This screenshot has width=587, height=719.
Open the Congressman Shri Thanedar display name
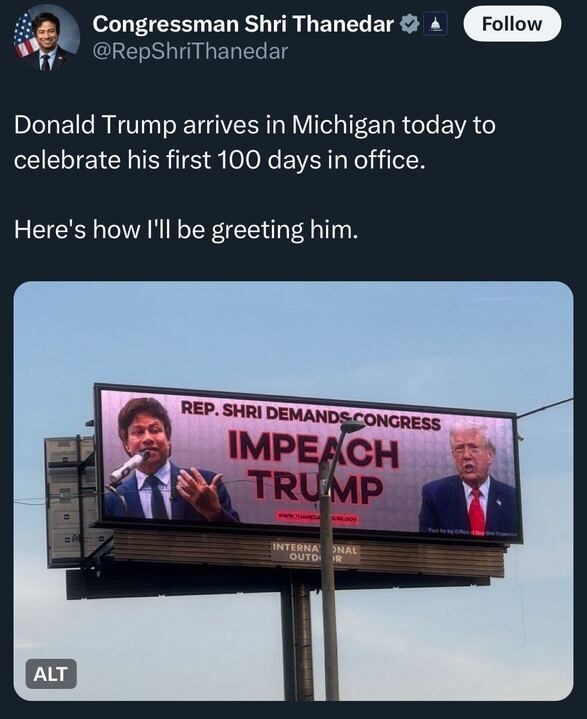pyautogui.click(x=243, y=24)
